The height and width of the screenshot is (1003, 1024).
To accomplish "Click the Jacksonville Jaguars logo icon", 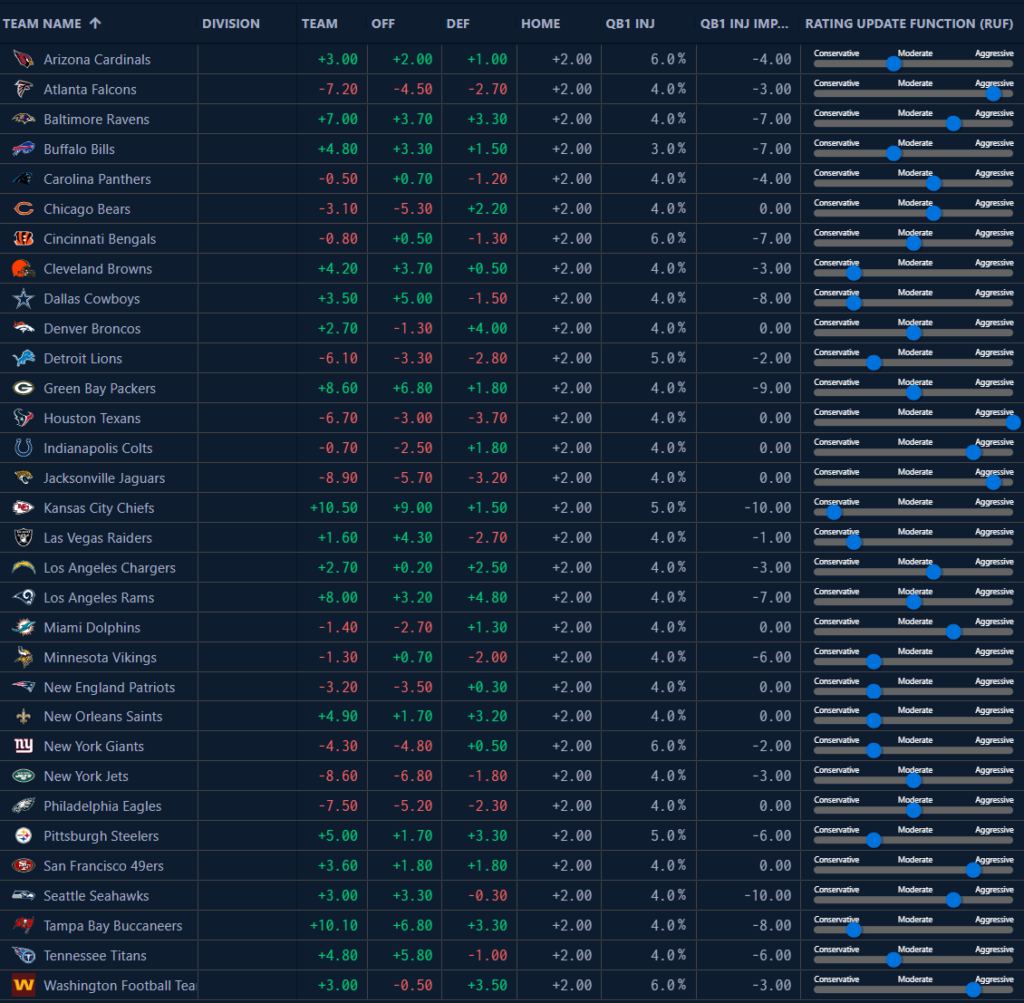I will point(24,478).
